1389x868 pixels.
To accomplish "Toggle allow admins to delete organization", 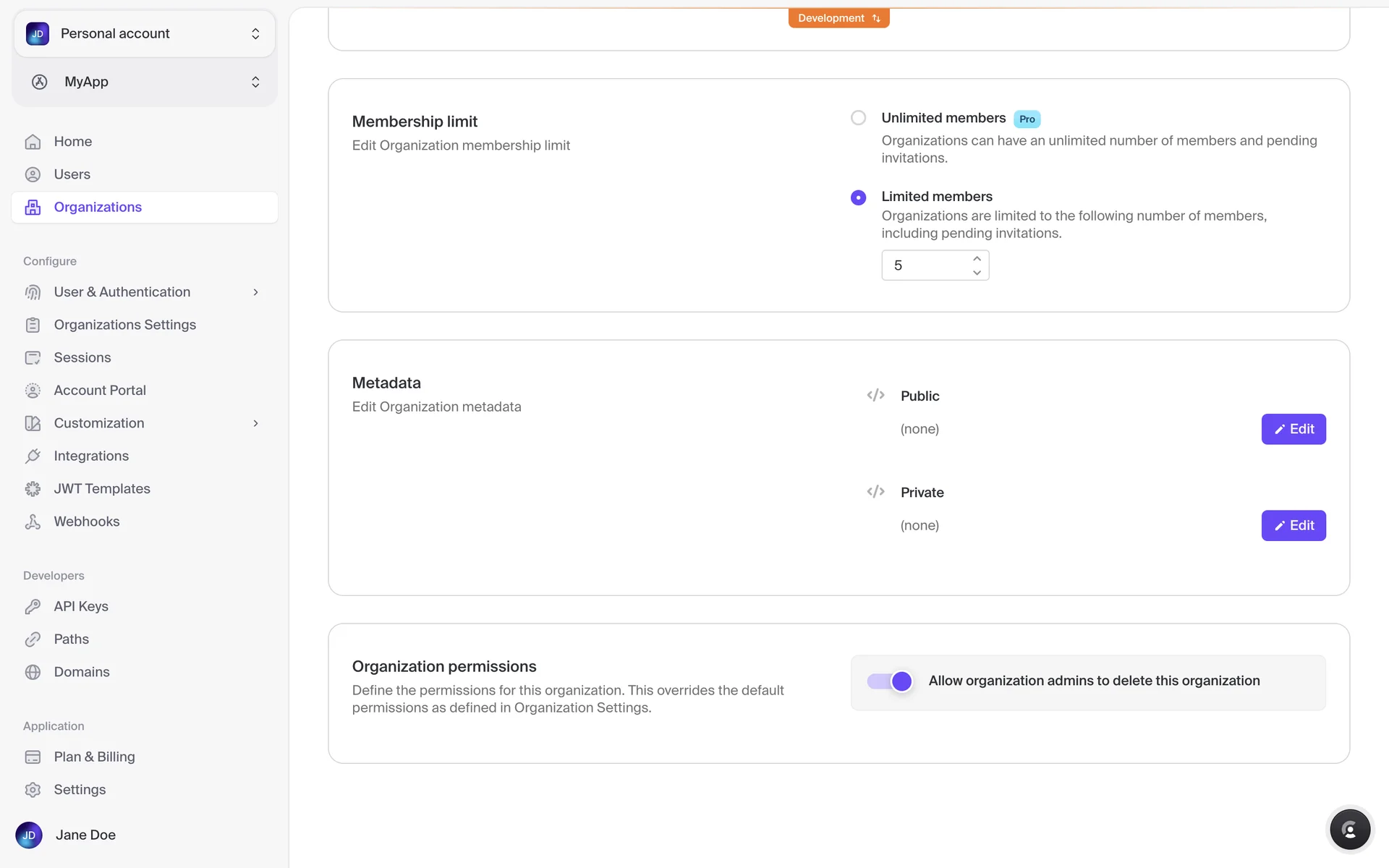I will [890, 681].
